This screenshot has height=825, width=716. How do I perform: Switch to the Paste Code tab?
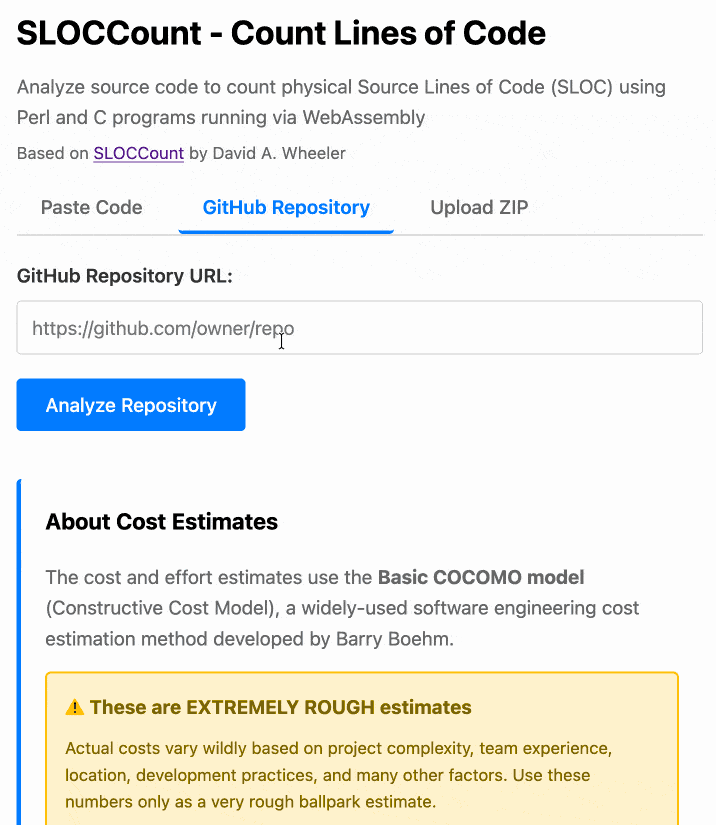tap(91, 207)
